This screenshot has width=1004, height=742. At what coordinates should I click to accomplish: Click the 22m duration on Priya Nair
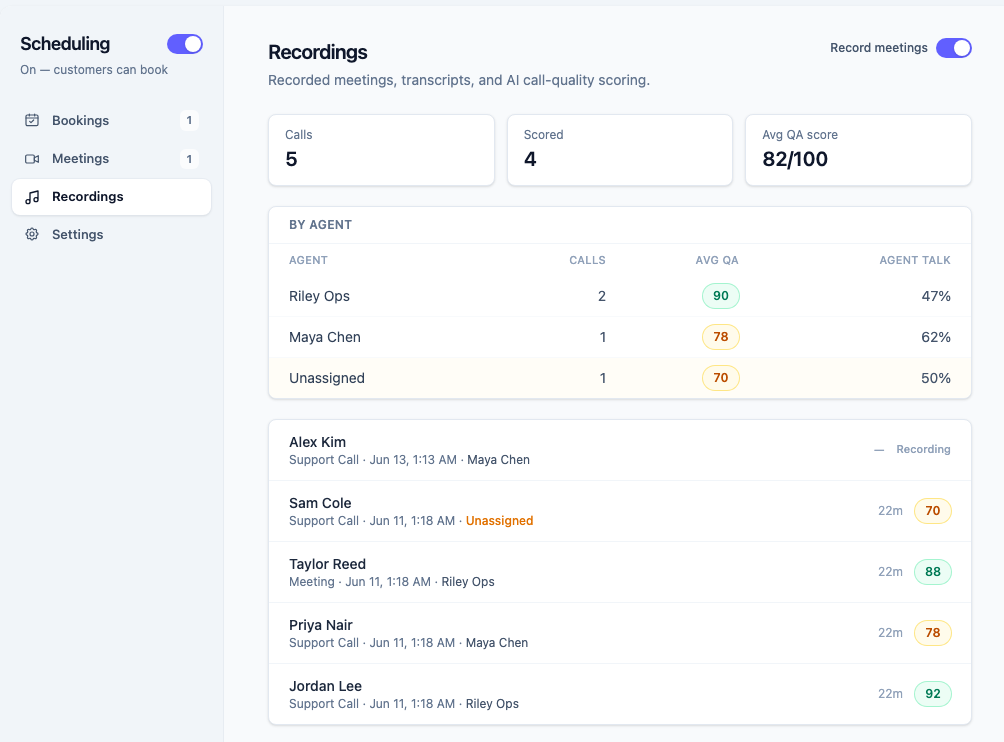click(x=890, y=633)
